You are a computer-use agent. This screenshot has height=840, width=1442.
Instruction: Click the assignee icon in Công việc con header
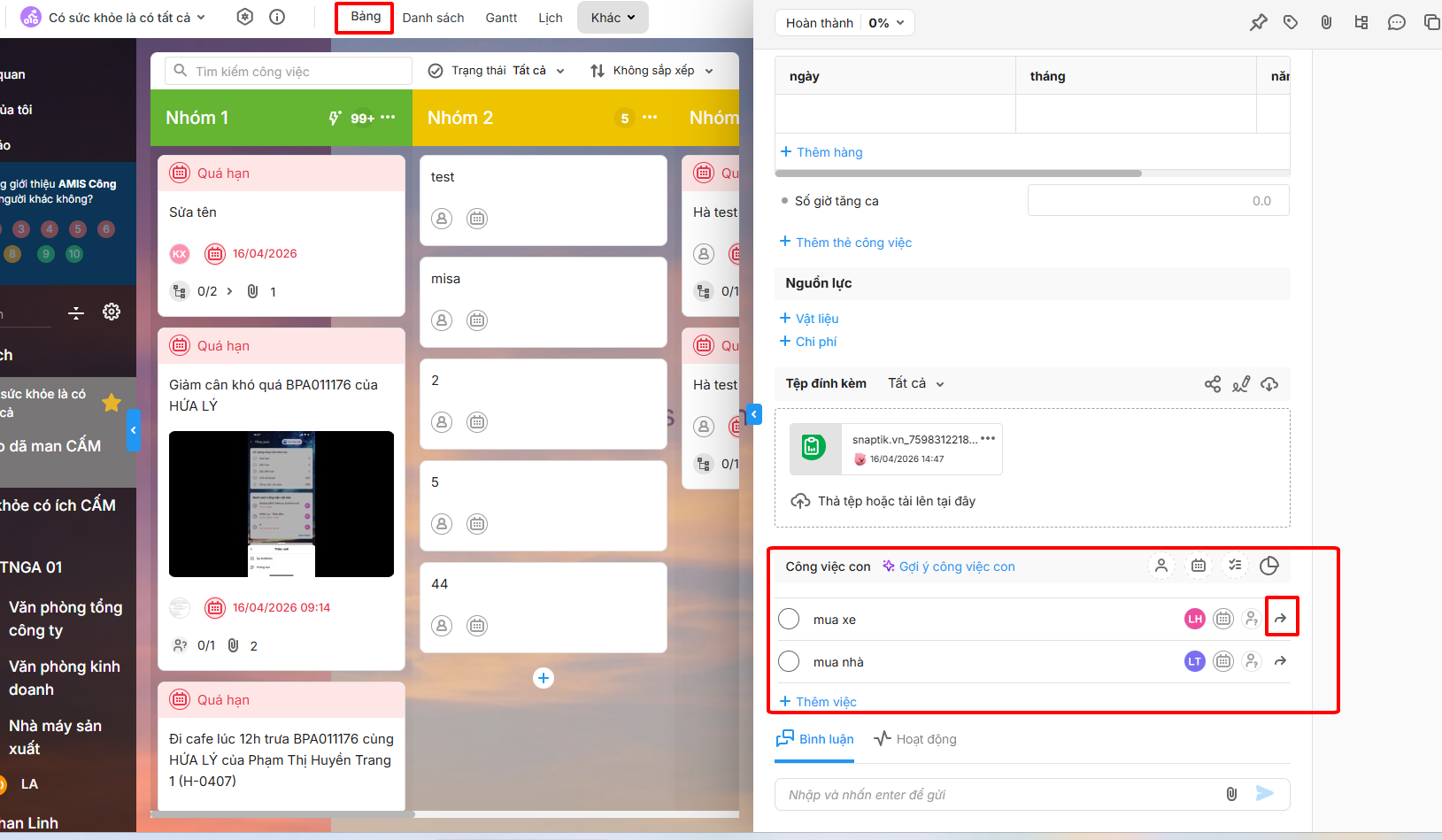1161,566
